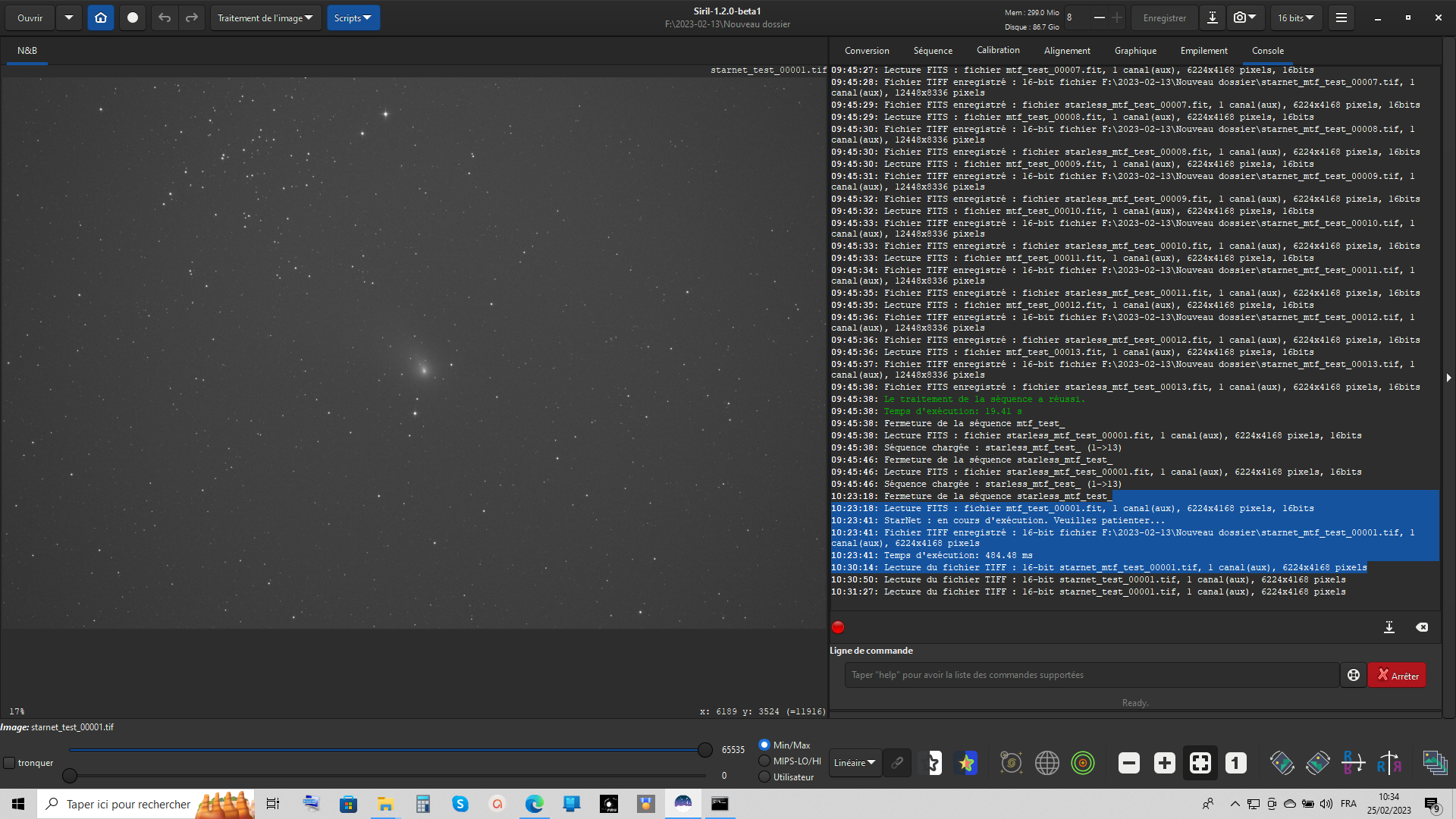Open the Linéaire display mode dropdown

[855, 763]
